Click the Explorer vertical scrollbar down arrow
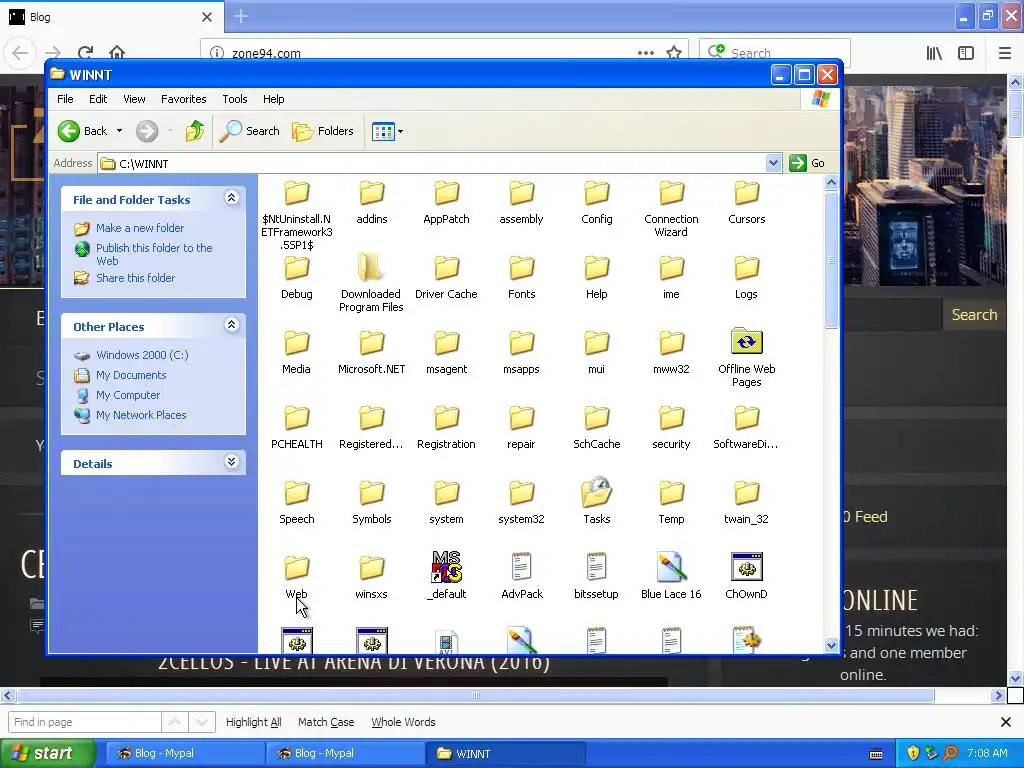 point(831,645)
